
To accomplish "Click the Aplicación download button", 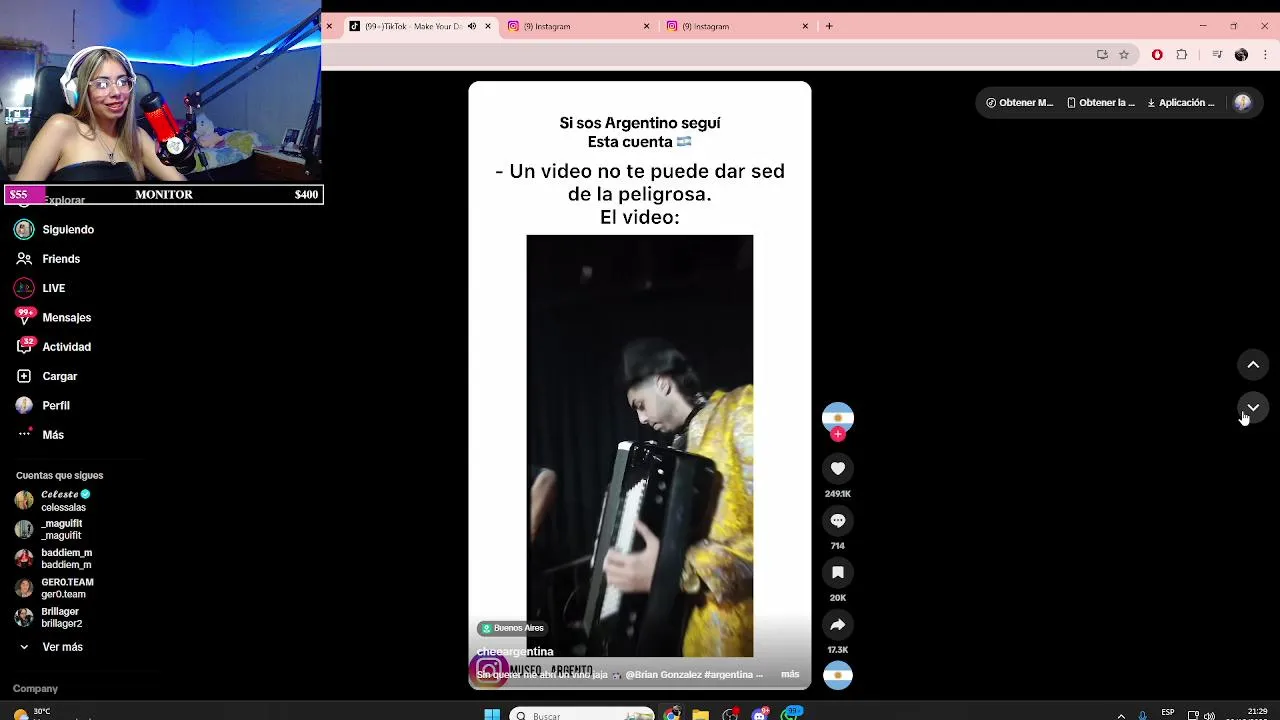I will (1181, 102).
